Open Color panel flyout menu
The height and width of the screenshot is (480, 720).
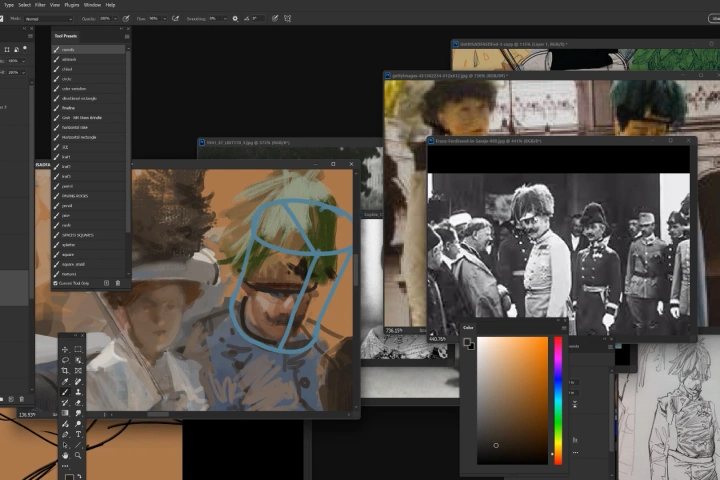click(564, 328)
